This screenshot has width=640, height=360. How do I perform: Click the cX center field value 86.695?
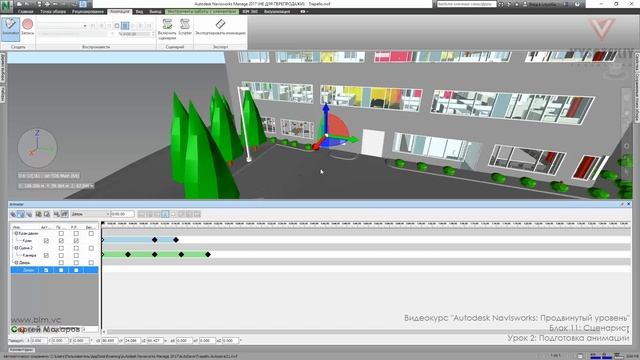tap(110, 340)
